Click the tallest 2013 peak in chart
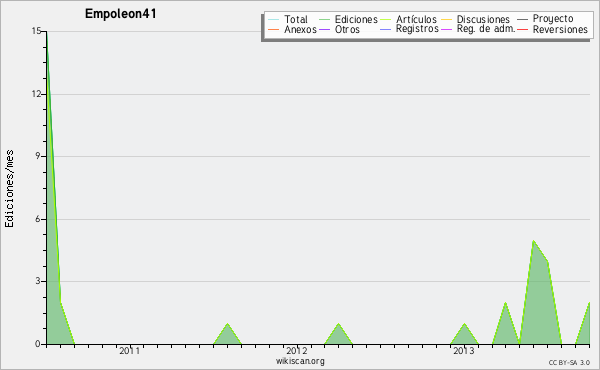The width and height of the screenshot is (600, 370). [533, 242]
